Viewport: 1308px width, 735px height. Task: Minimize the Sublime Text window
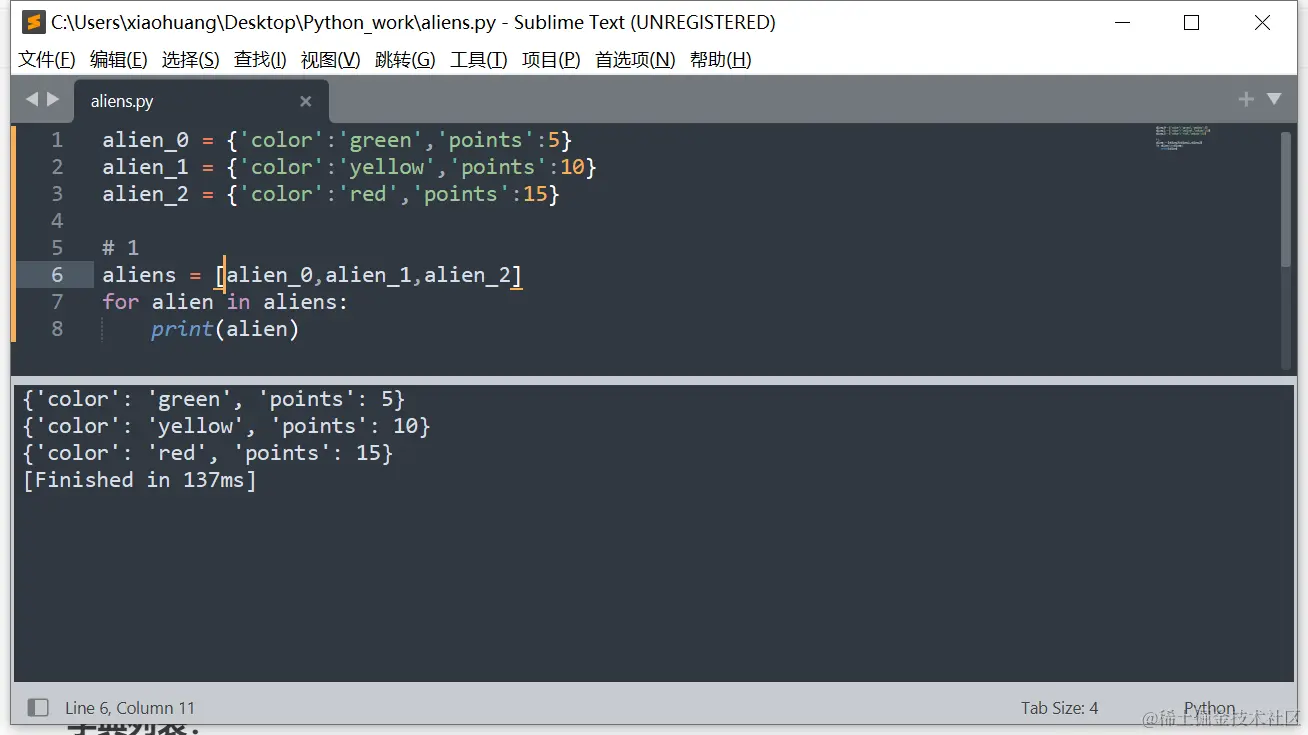[x=1121, y=23]
